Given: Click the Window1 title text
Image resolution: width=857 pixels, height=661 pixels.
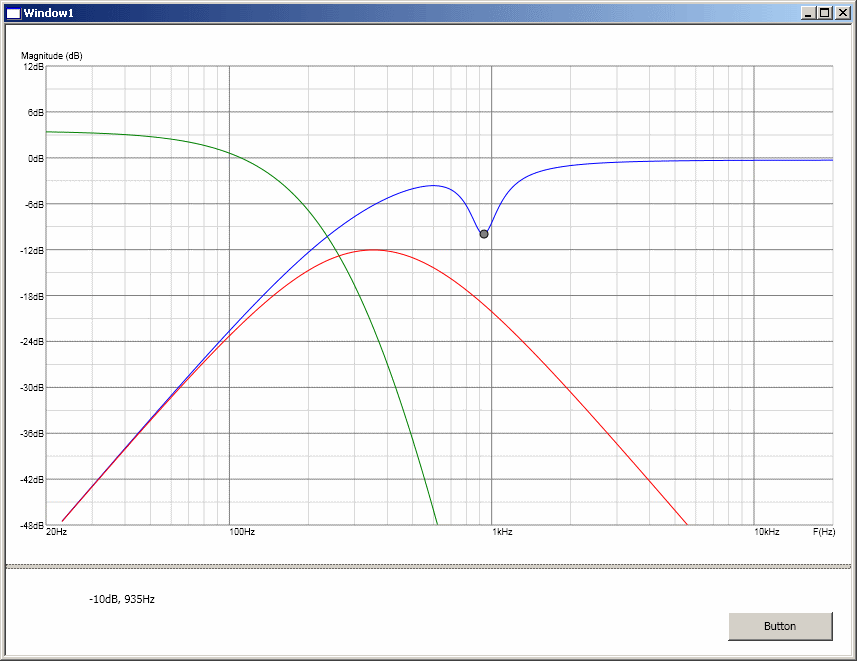Looking at the screenshot, I should (49, 13).
